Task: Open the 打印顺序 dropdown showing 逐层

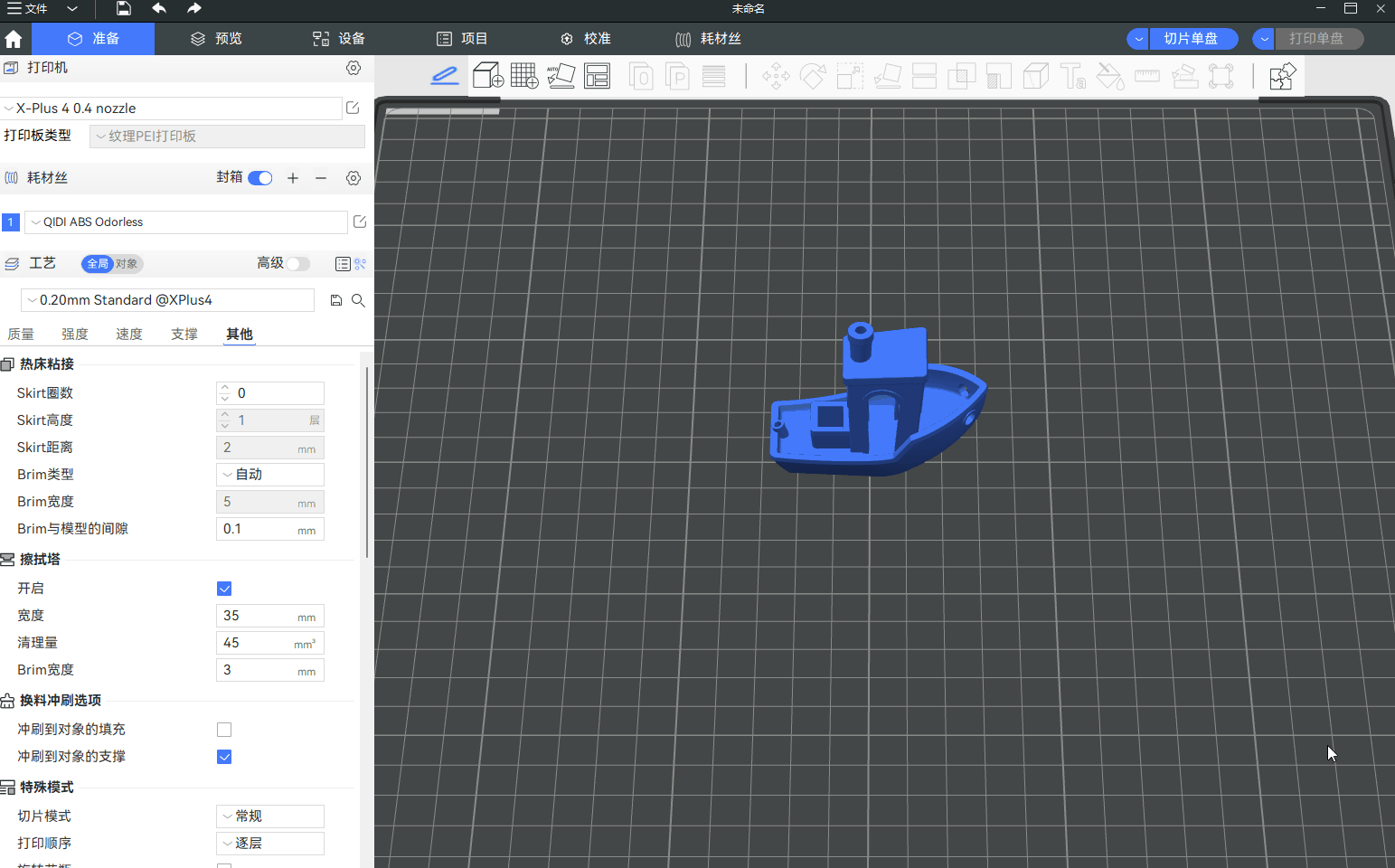Action: (270, 844)
